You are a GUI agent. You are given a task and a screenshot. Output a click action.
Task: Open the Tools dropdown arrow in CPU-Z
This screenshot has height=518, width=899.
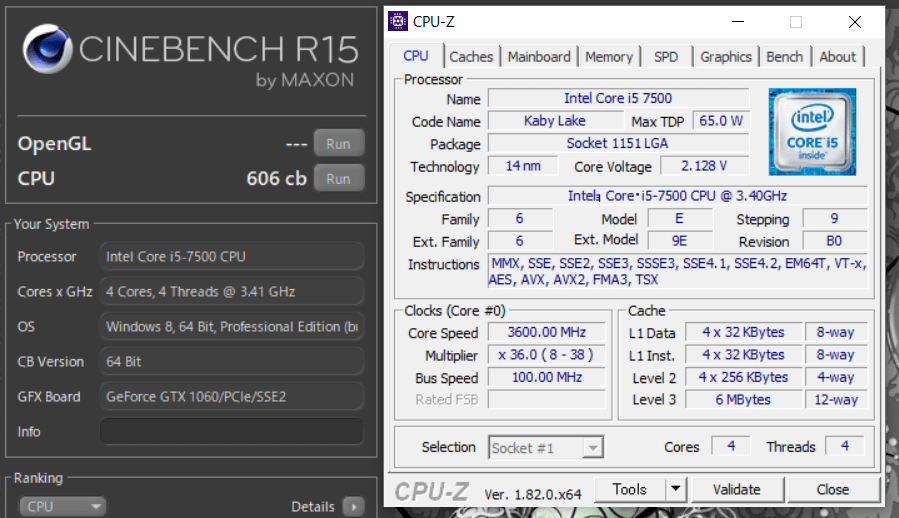pos(675,489)
